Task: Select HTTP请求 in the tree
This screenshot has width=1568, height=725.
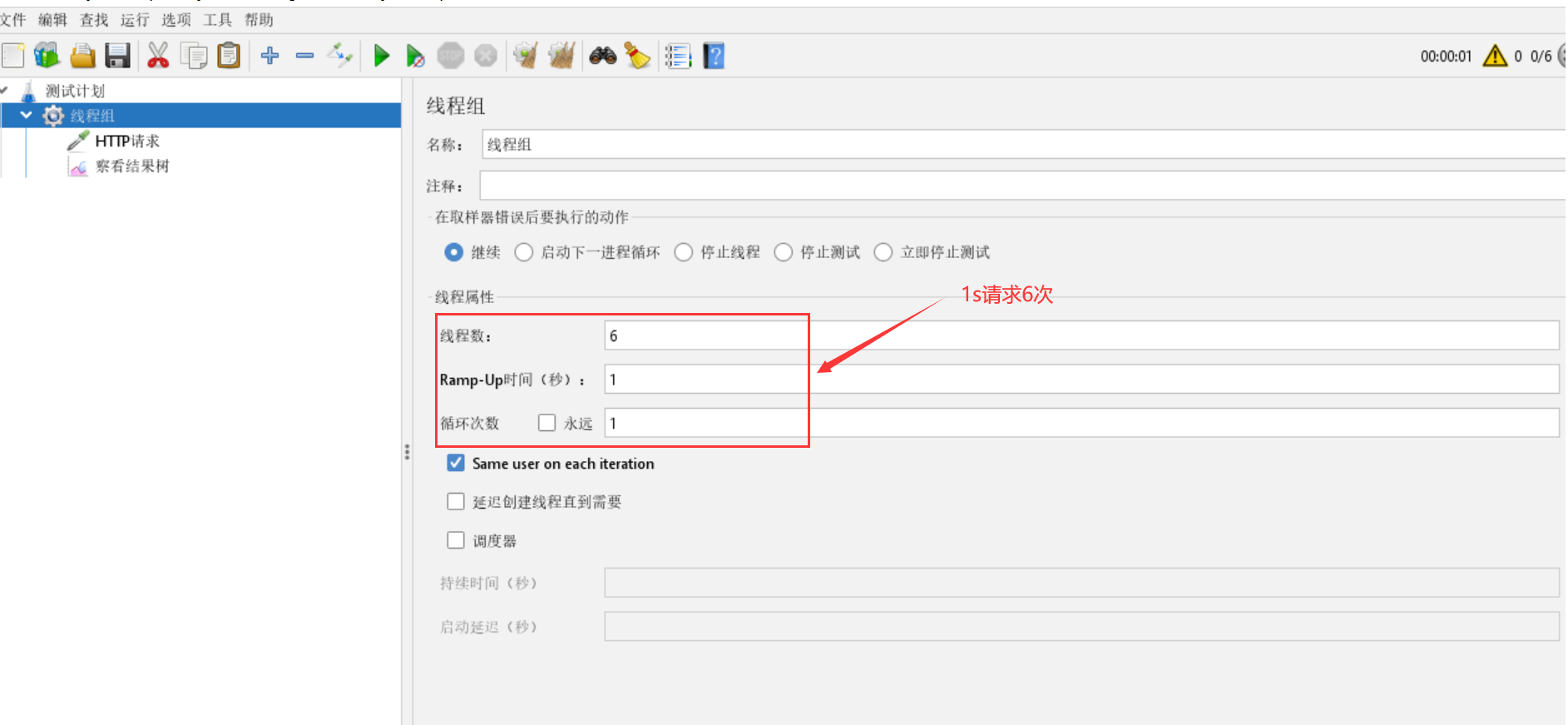Action: (x=127, y=141)
